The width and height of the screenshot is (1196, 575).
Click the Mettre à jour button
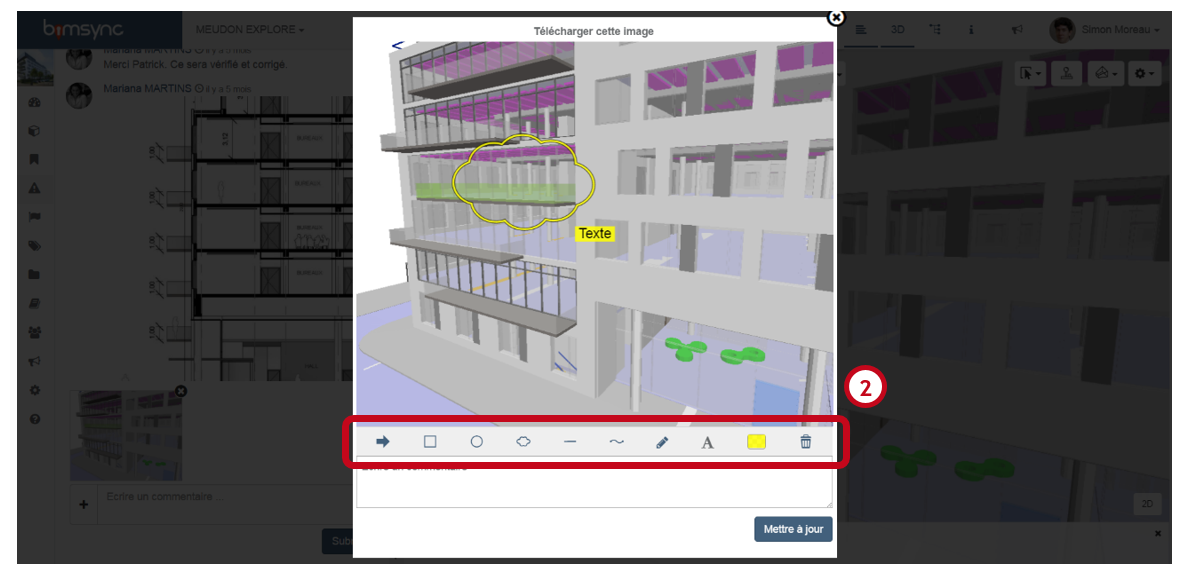792,529
